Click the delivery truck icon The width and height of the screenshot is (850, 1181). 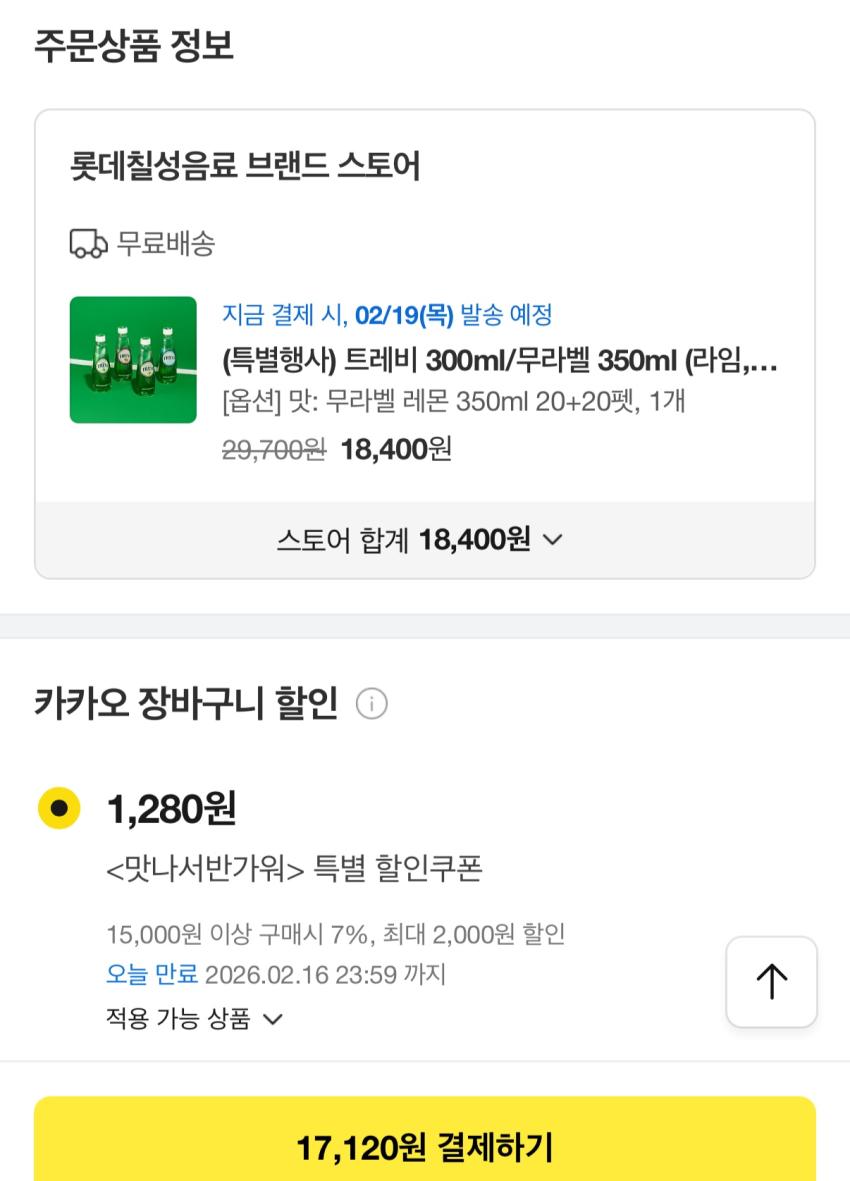tap(88, 243)
